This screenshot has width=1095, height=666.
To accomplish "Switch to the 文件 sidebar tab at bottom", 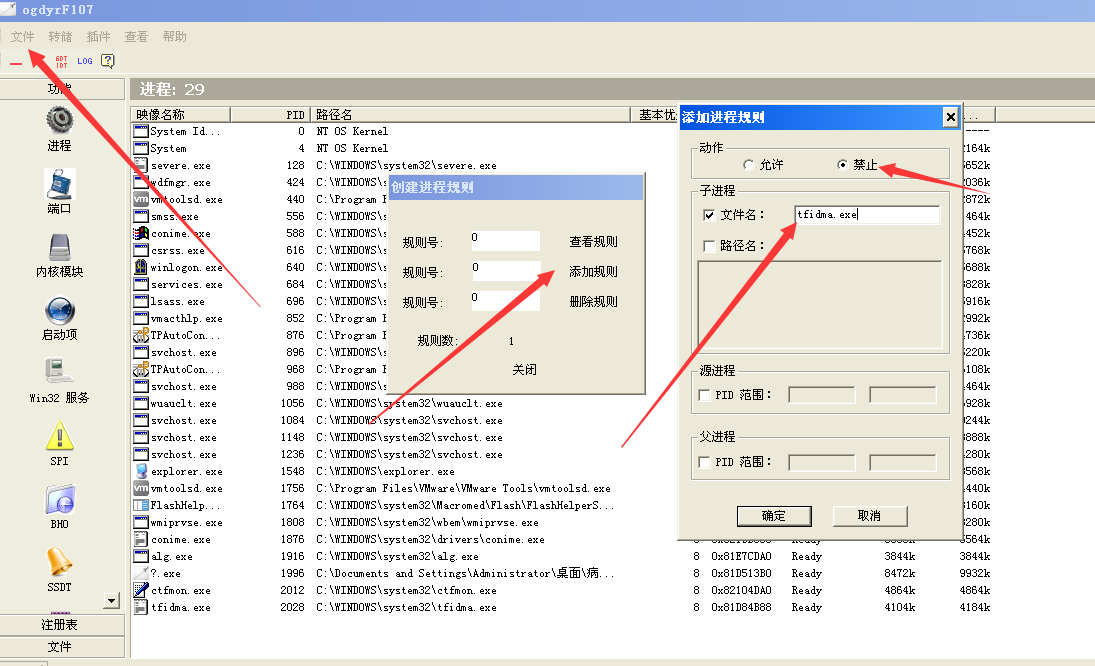I will 62,646.
